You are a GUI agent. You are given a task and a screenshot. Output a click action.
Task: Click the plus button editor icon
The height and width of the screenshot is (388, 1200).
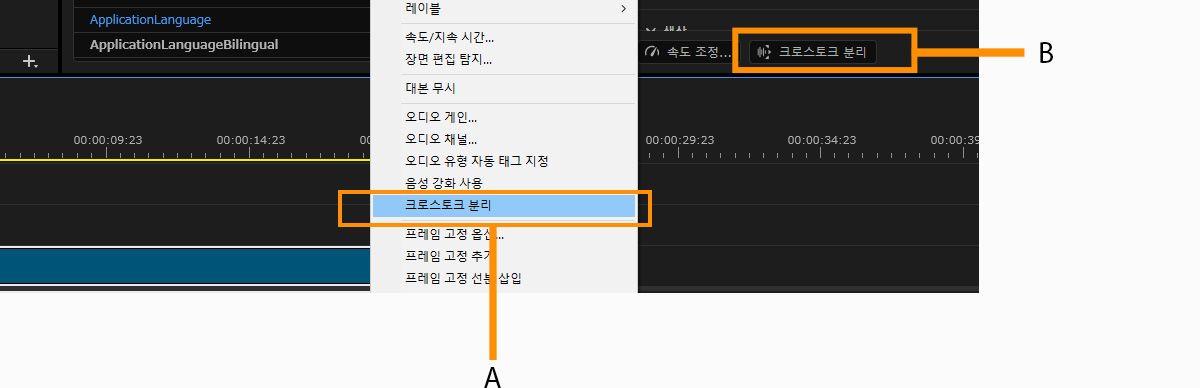tap(31, 62)
